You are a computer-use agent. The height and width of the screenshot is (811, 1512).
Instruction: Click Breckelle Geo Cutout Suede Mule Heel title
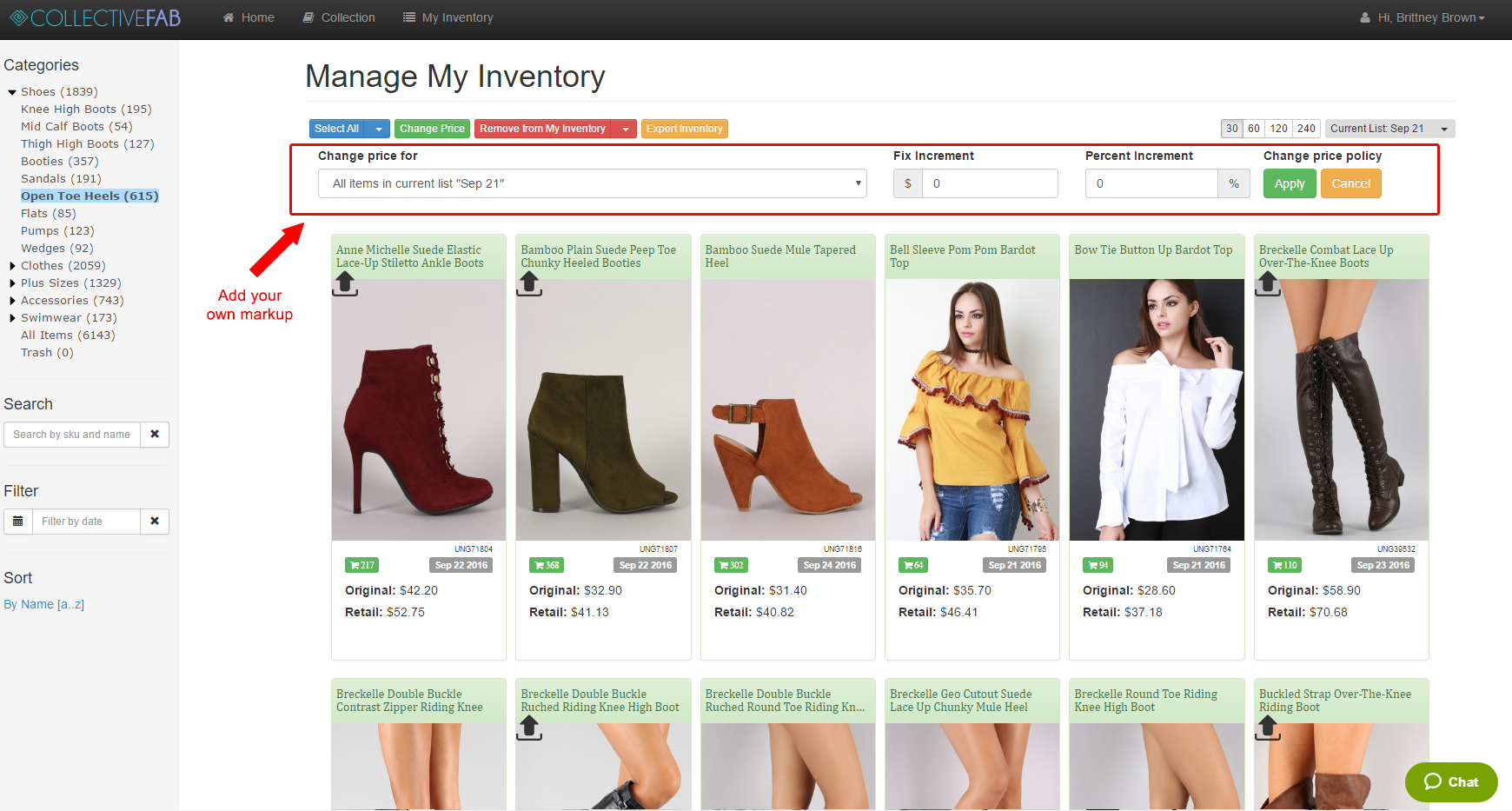(961, 701)
